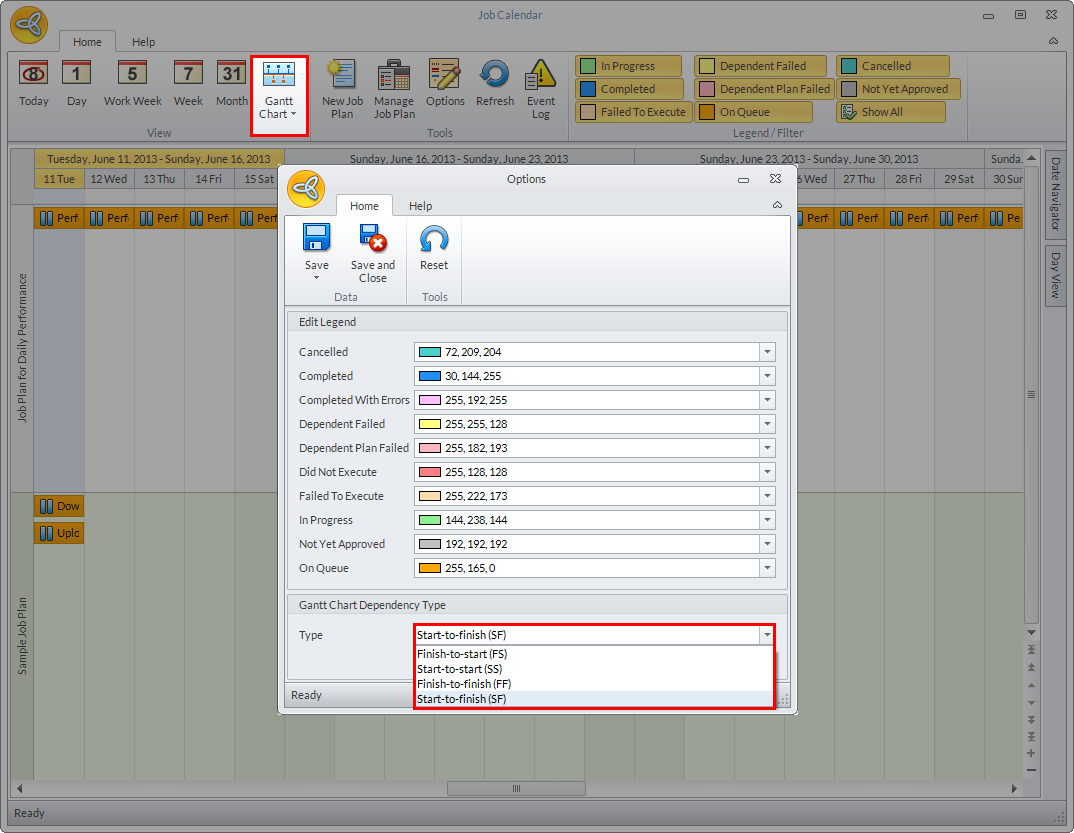Expand the On Queue color dropdown

click(767, 568)
